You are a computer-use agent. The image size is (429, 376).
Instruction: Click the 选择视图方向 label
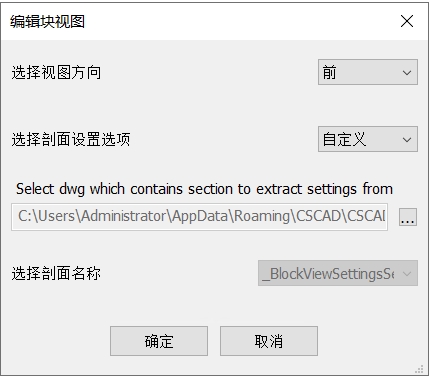coord(56,72)
